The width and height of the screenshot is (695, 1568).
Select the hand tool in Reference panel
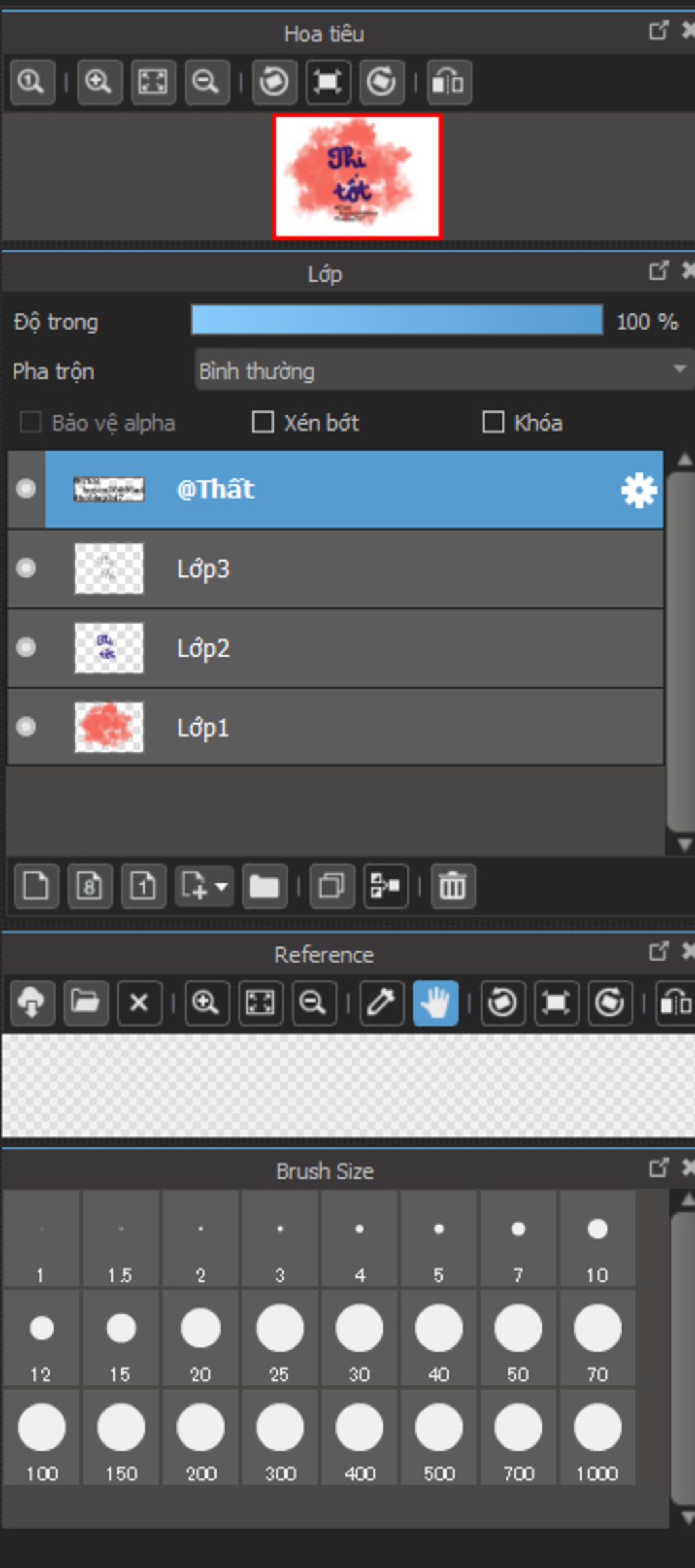click(x=435, y=1002)
